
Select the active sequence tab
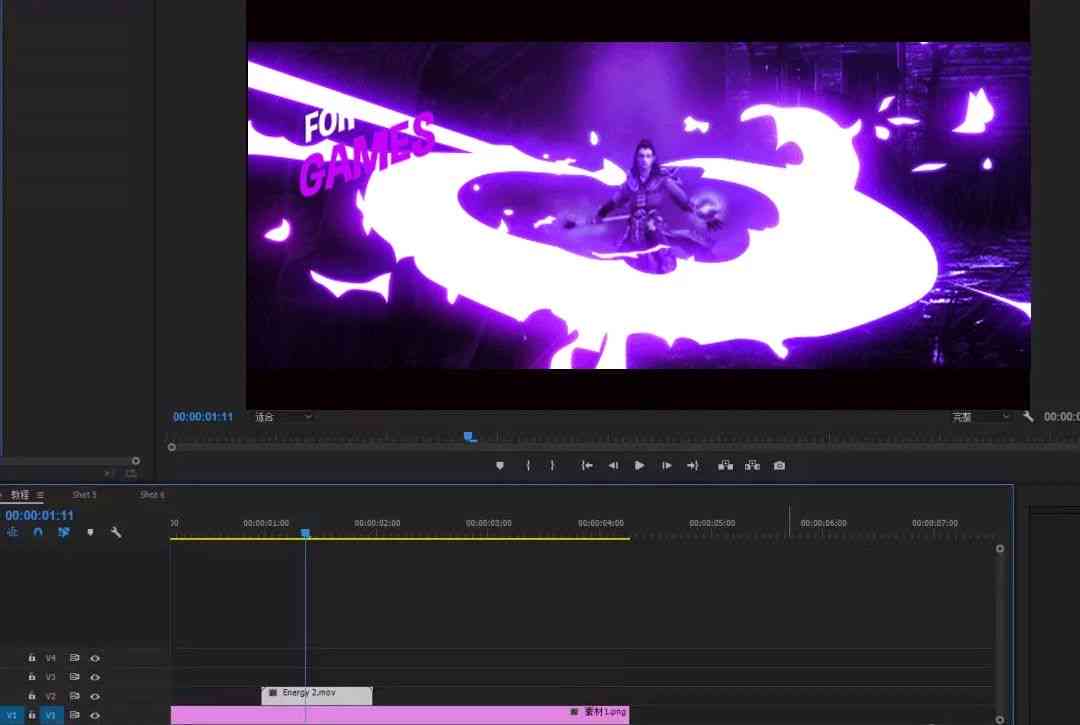click(x=20, y=495)
